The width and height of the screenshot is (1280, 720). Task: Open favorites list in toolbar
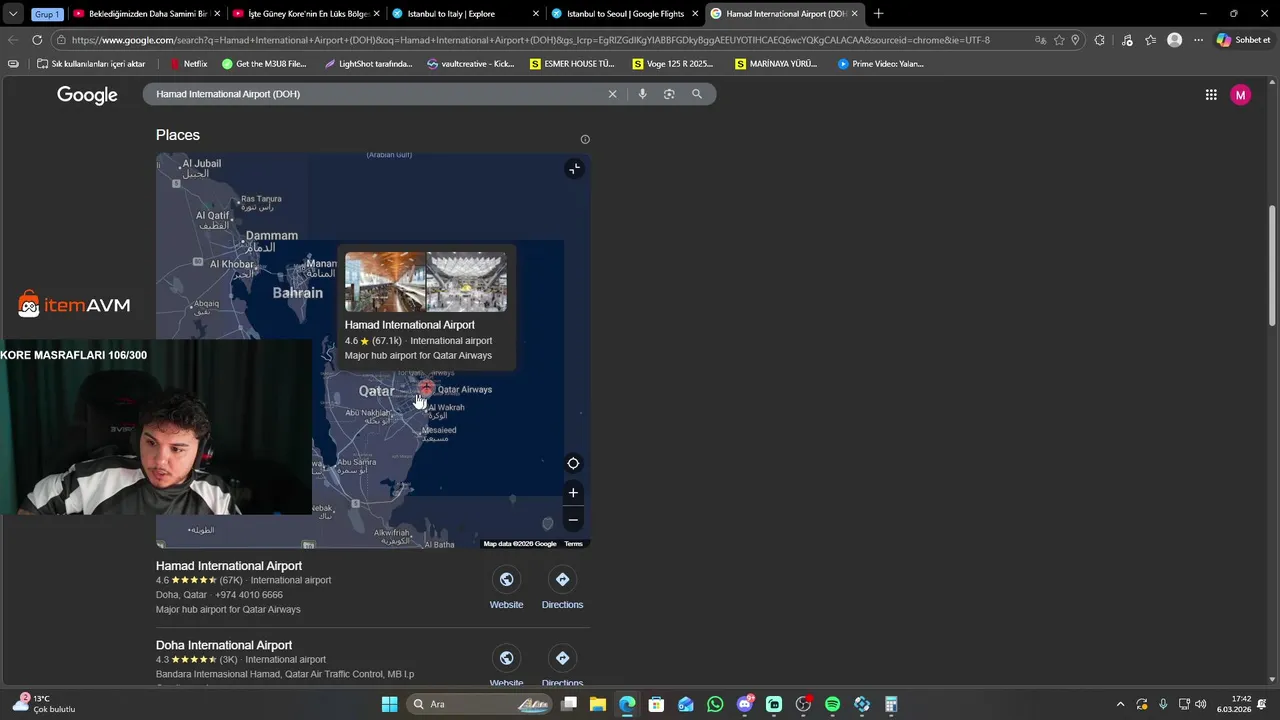1151,40
